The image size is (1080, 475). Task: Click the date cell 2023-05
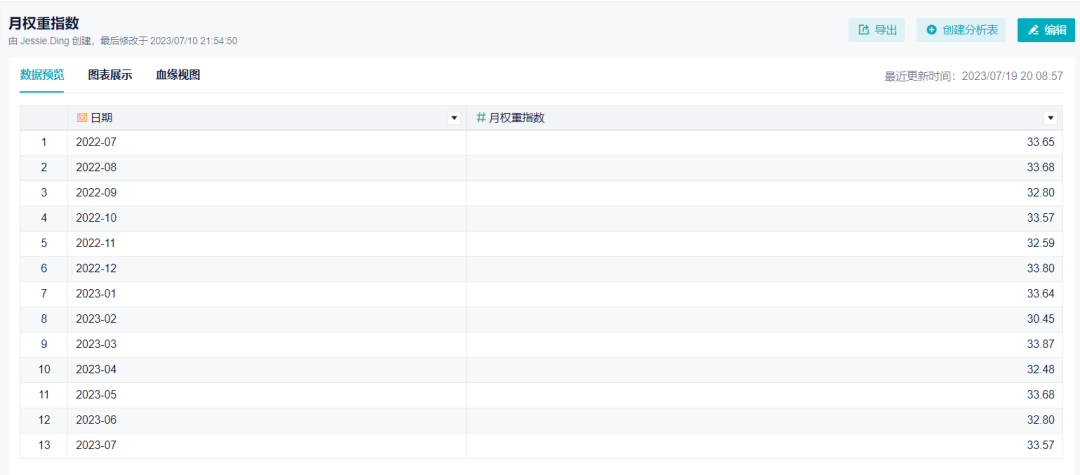point(267,395)
